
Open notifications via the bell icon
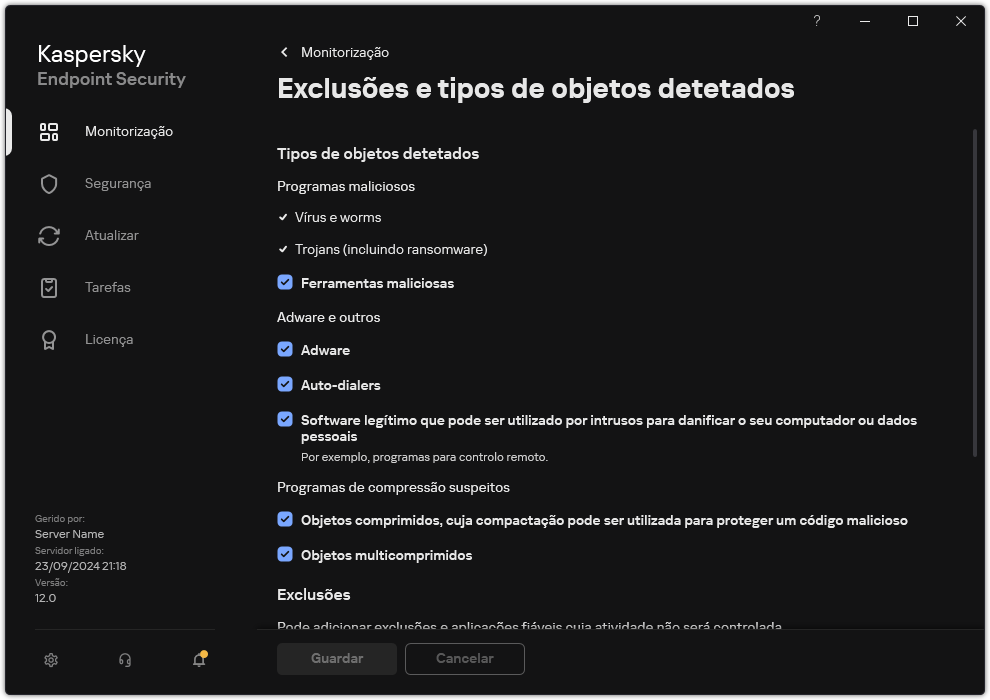point(198,661)
